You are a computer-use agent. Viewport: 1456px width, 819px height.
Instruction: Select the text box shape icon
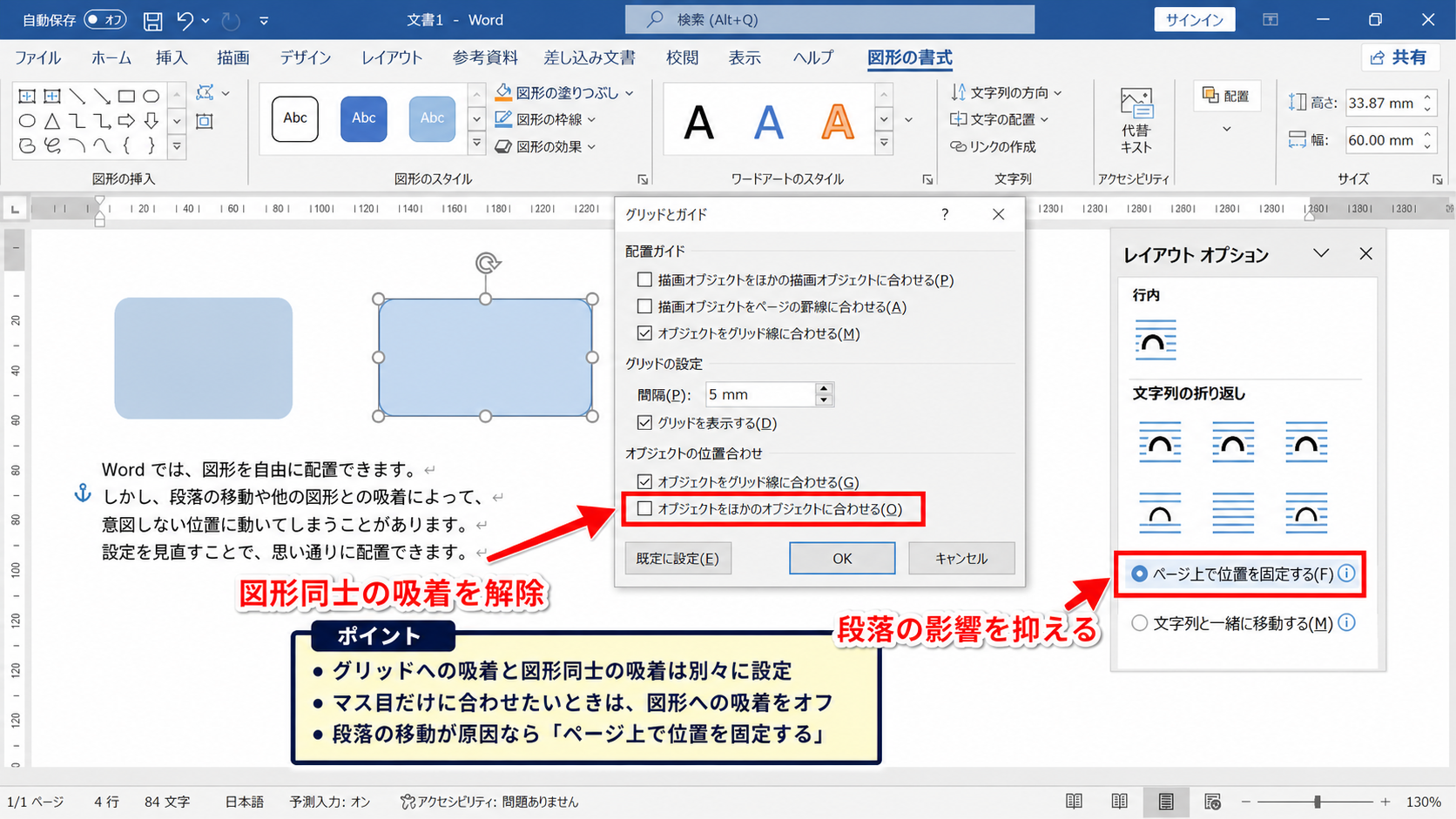pos(27,96)
